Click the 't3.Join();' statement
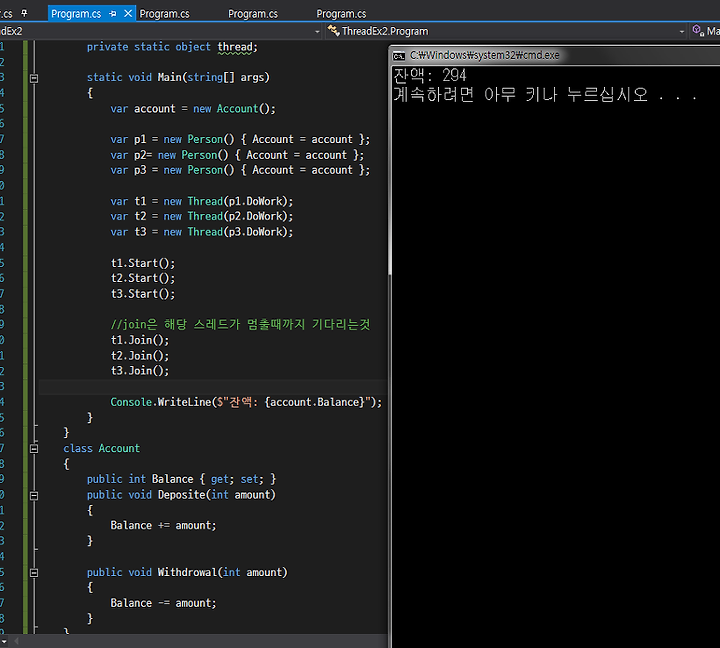Image resolution: width=720 pixels, height=648 pixels. [x=140, y=371]
